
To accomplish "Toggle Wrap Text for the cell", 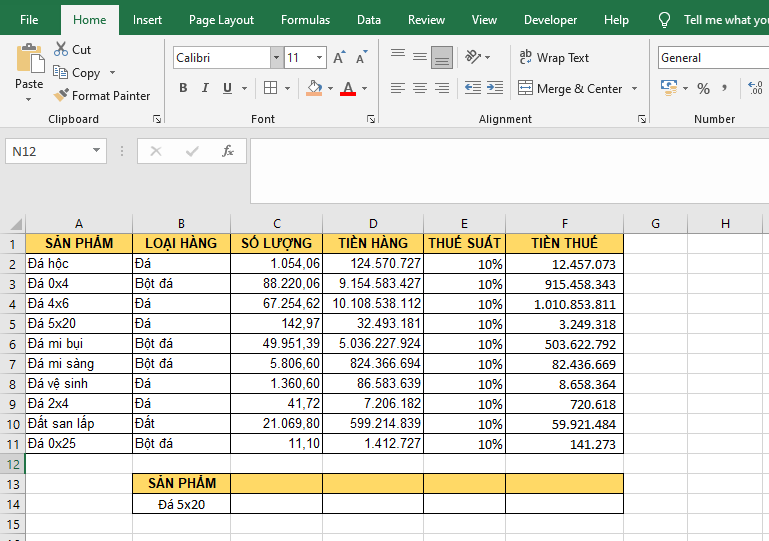I will click(x=554, y=58).
